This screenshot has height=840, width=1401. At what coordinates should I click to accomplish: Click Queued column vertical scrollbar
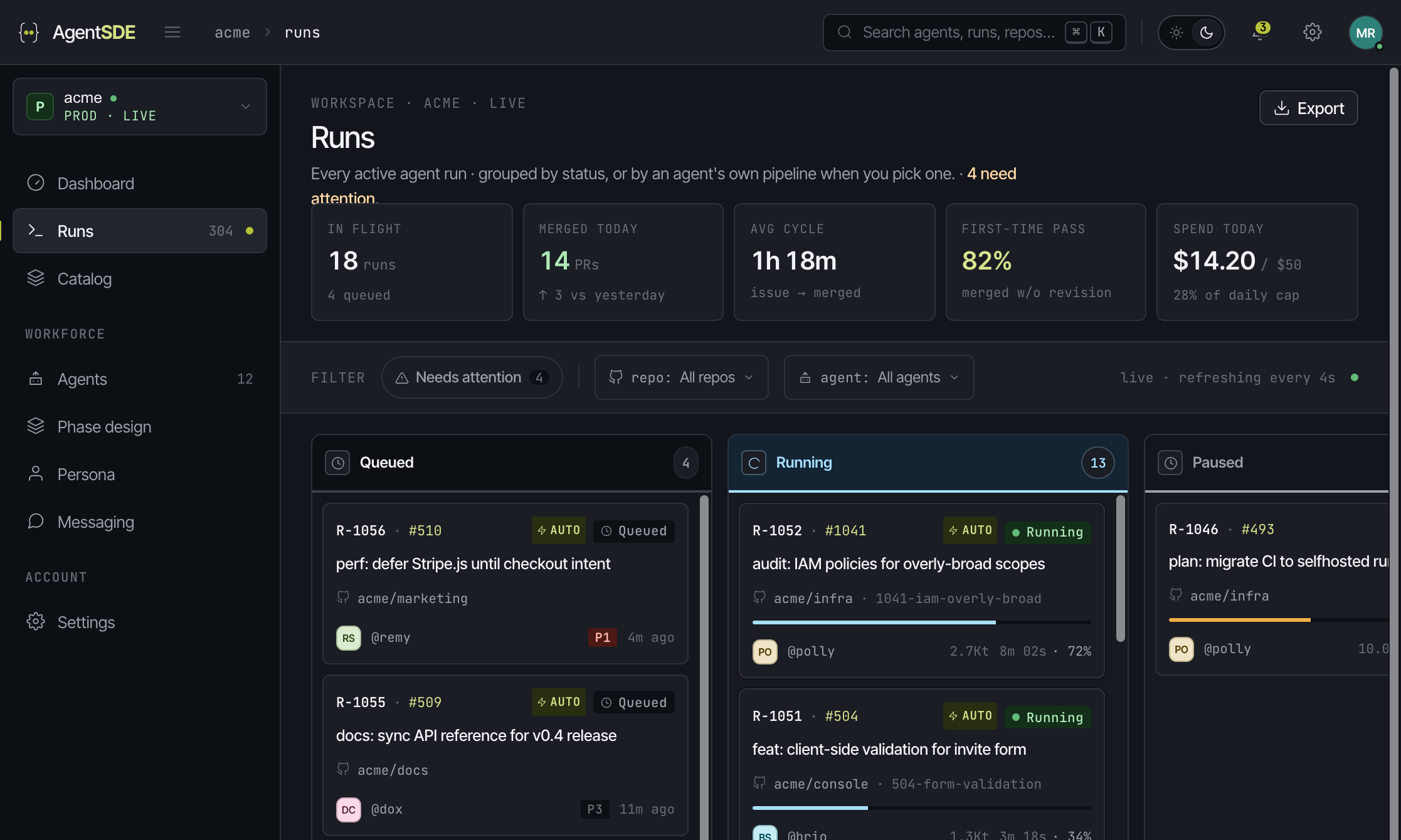pos(704,668)
